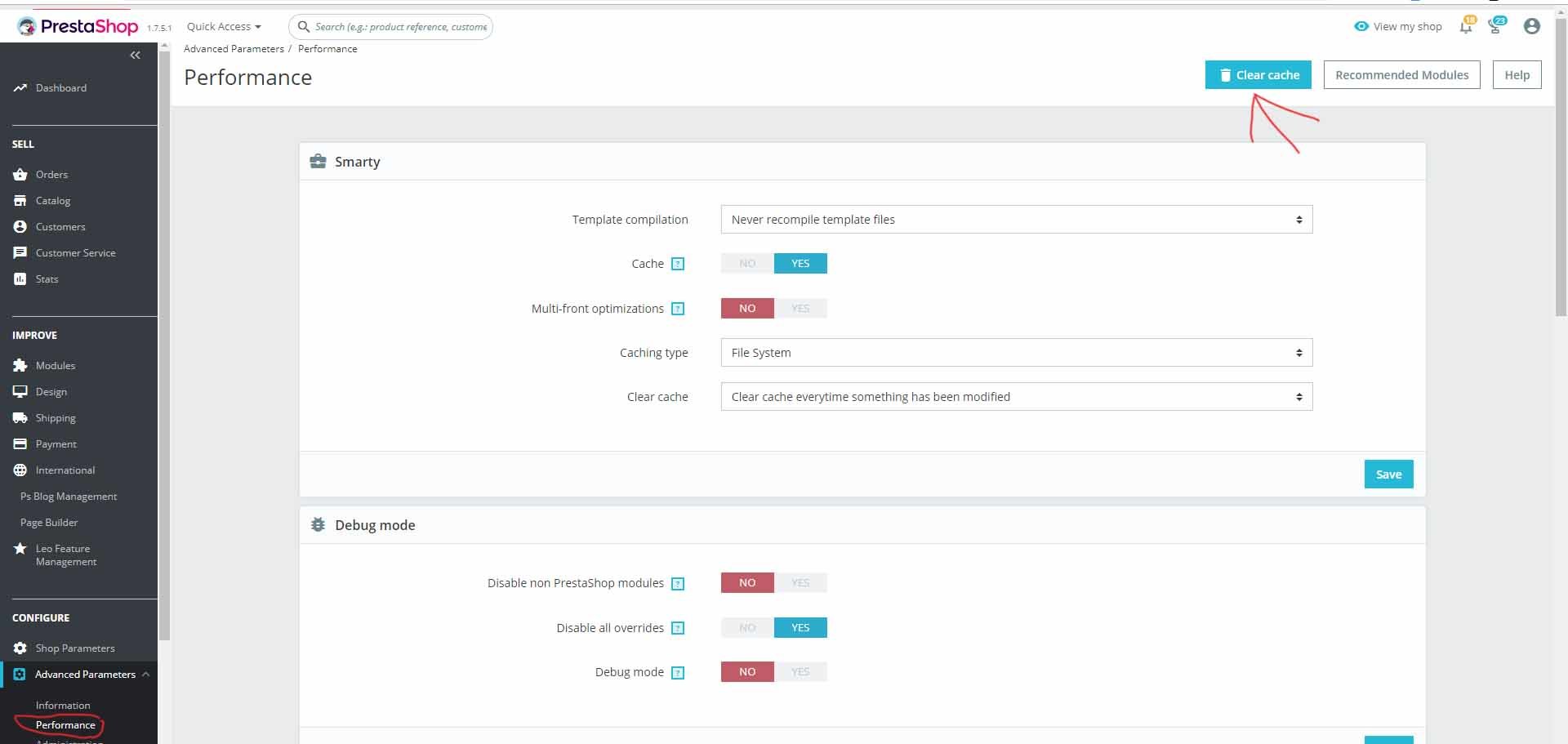Image resolution: width=1568 pixels, height=744 pixels.
Task: Click the Cache help question icon
Action: pos(678,264)
